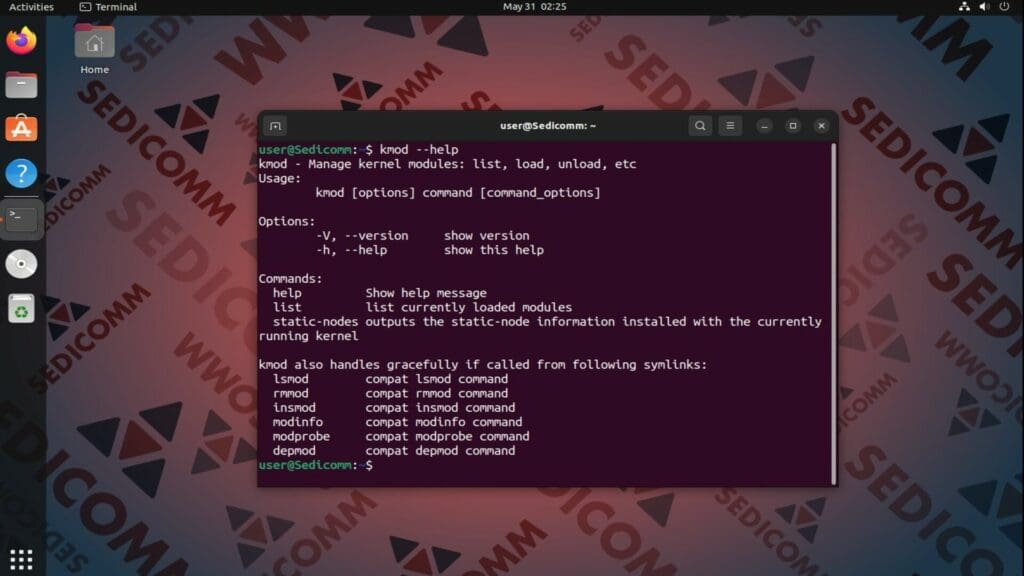
Task: Click the '-V, --version' option line
Action: [x=423, y=236]
